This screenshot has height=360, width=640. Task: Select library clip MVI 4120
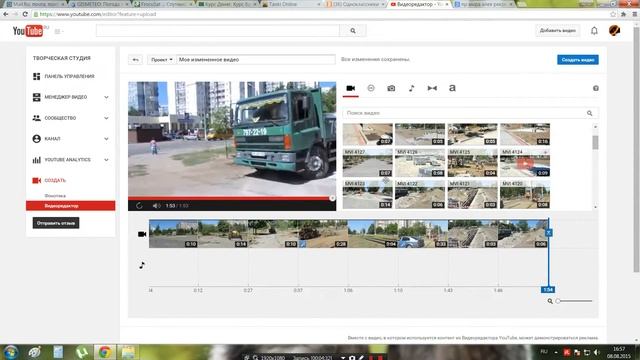pyautogui.click(x=524, y=195)
